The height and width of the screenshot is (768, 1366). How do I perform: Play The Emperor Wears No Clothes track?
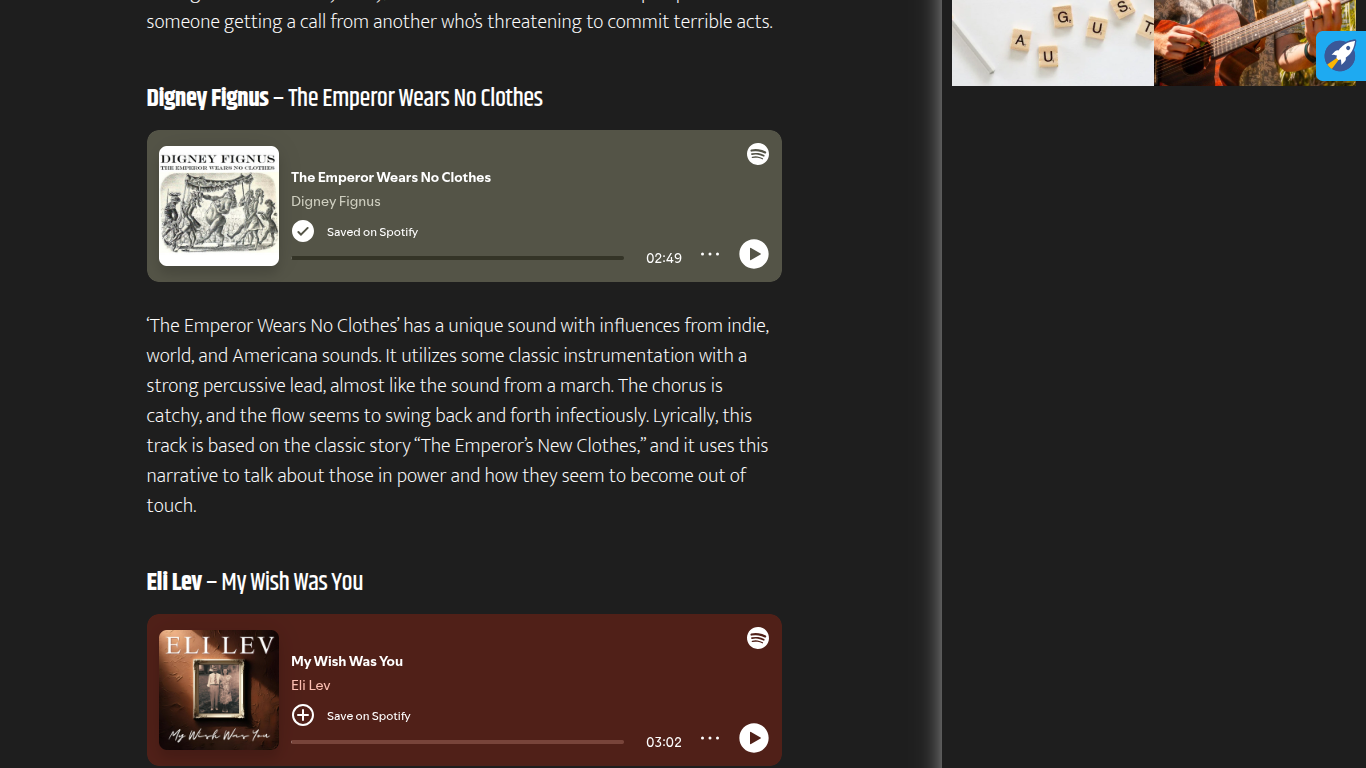point(753,254)
